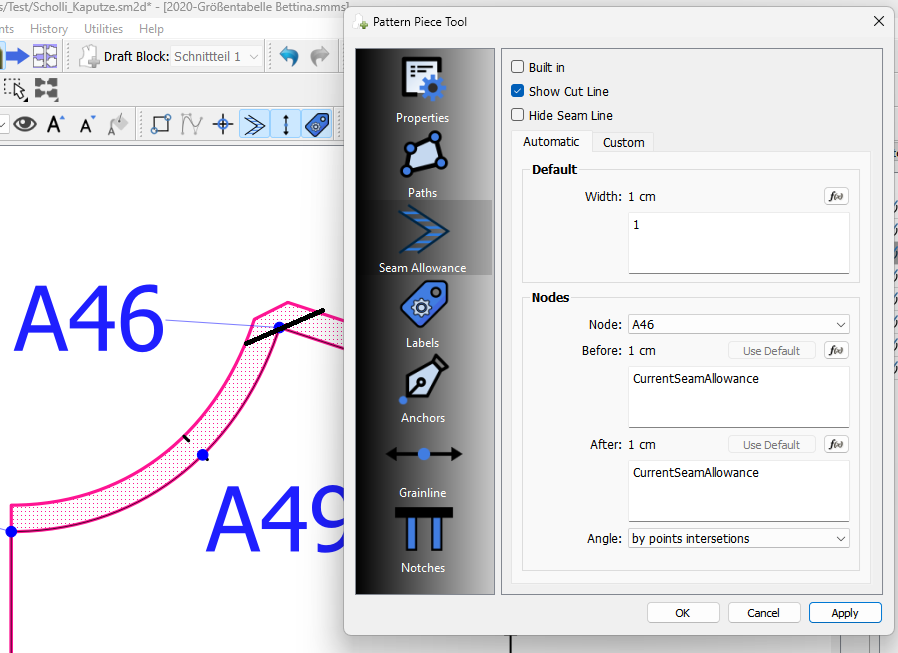Select the Labels section icon
The height and width of the screenshot is (653, 898).
tap(423, 314)
